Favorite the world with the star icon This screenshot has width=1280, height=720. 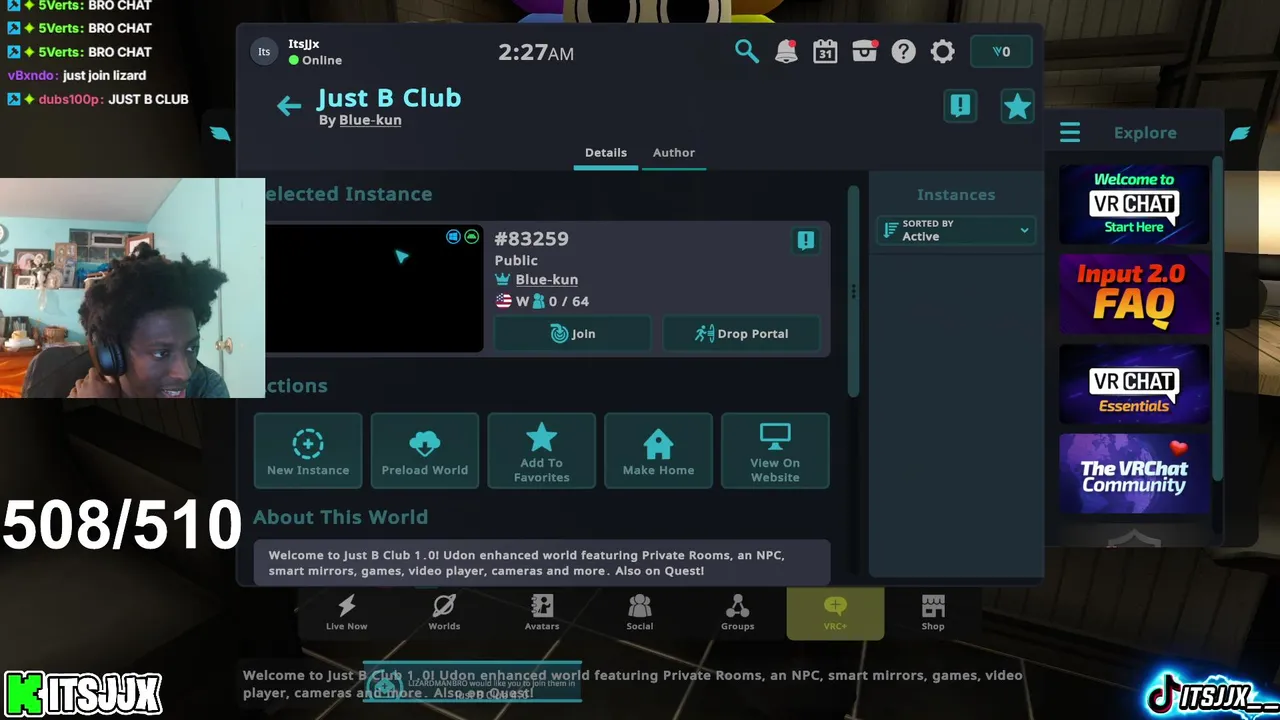click(x=1017, y=106)
